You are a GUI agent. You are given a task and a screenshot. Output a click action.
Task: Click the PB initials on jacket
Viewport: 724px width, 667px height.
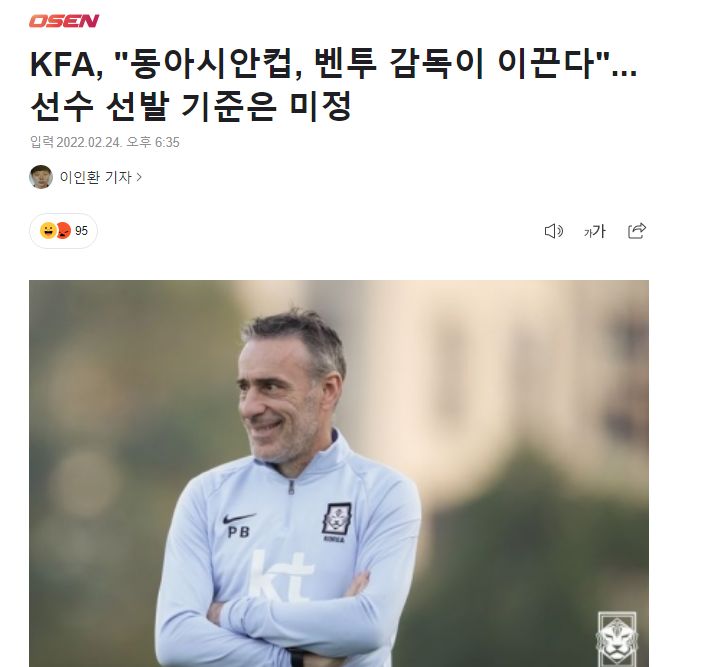[238, 532]
